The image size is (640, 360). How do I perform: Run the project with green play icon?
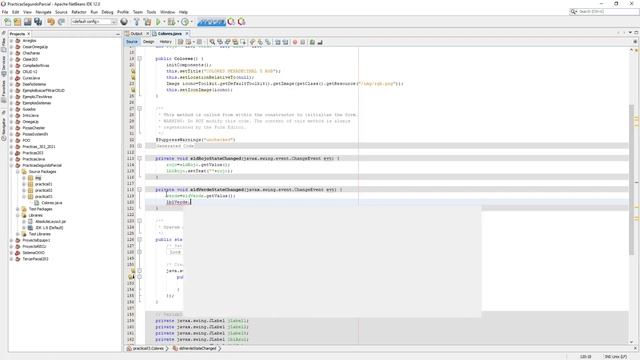pos(158,22)
